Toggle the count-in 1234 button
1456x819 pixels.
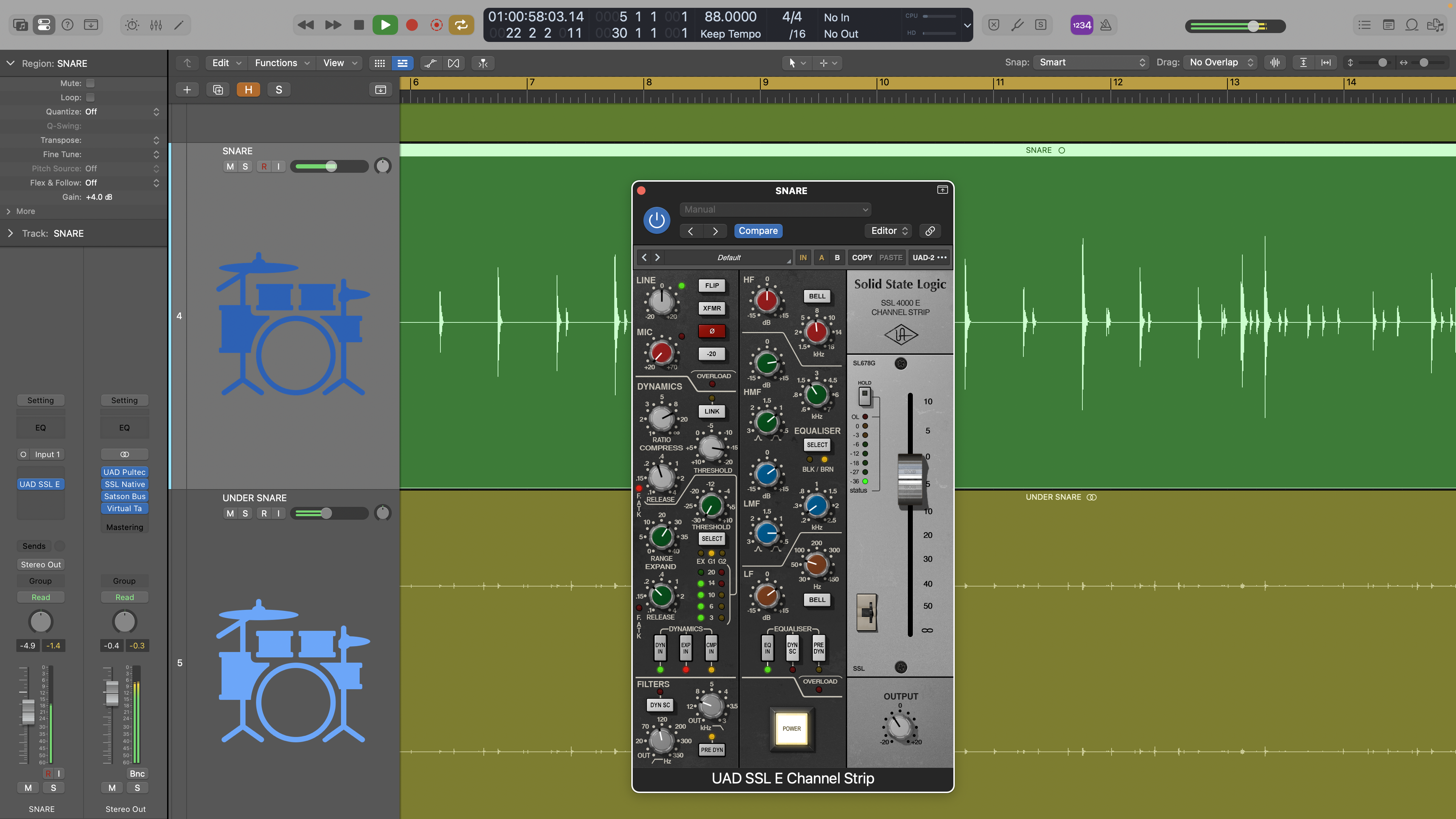pyautogui.click(x=1081, y=25)
